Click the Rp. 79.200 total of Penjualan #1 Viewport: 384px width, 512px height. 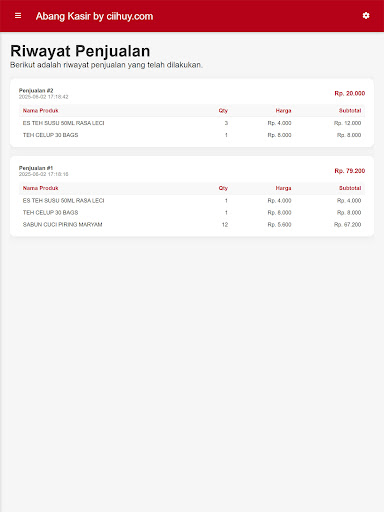coord(350,171)
